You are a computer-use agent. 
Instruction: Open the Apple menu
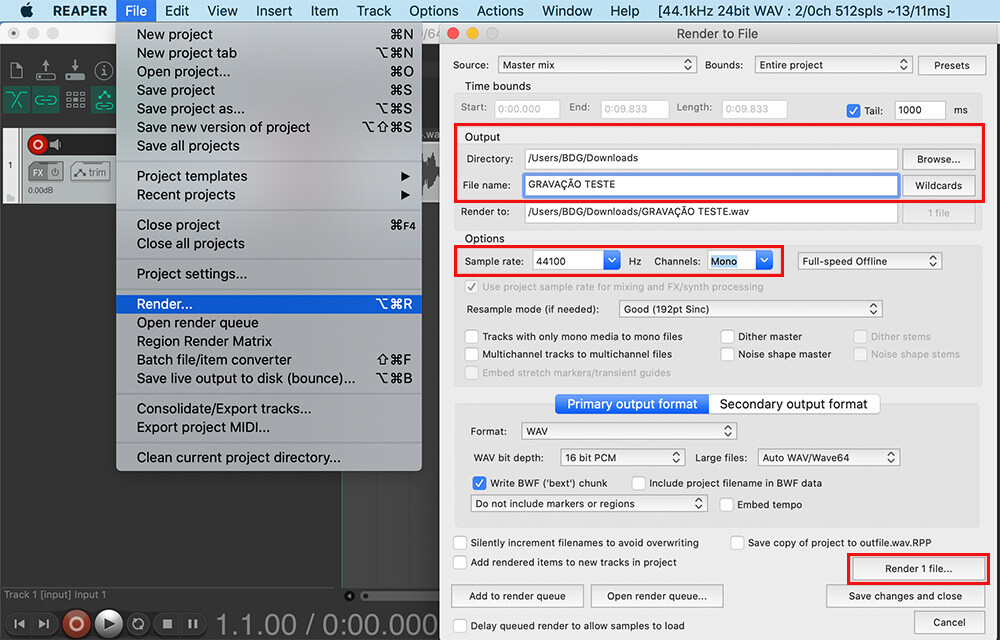[x=27, y=11]
